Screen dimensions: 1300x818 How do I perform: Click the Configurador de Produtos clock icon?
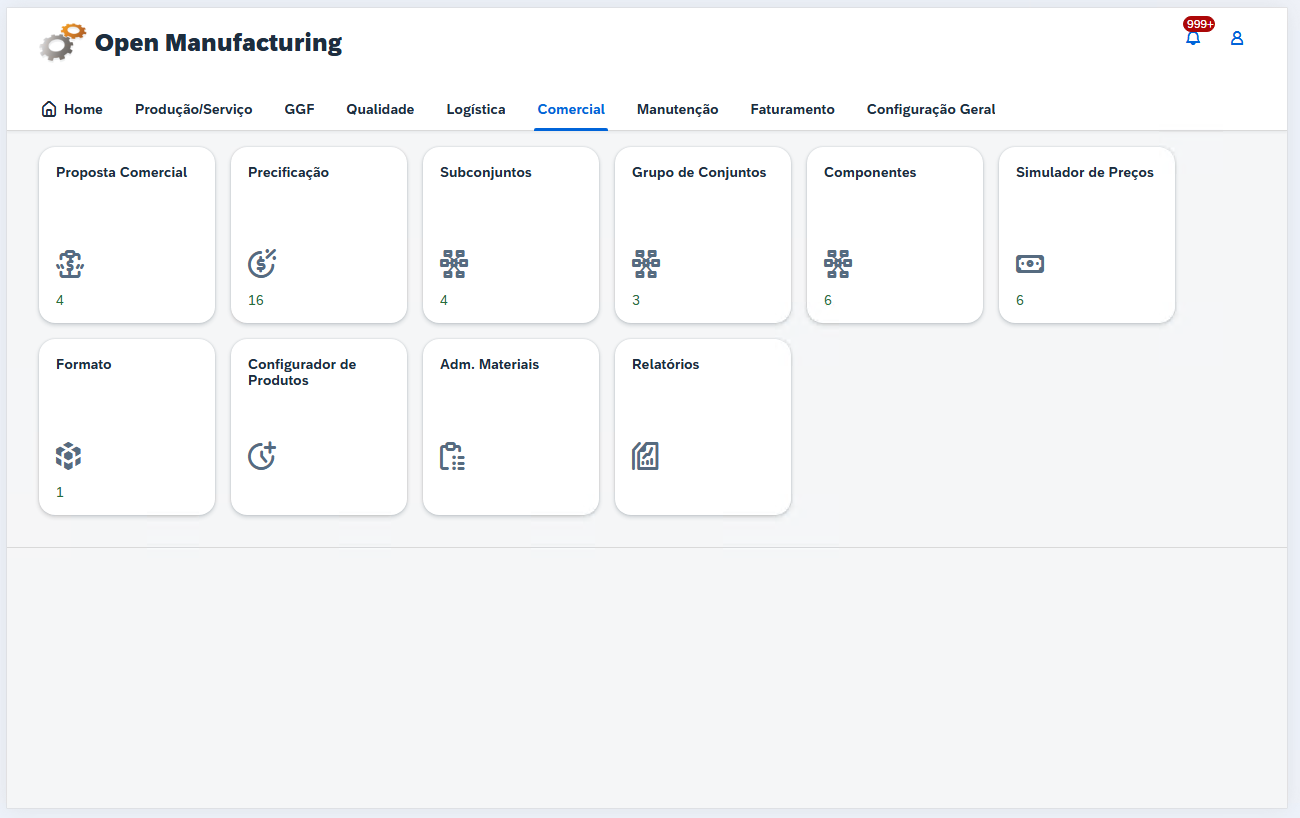pos(262,456)
